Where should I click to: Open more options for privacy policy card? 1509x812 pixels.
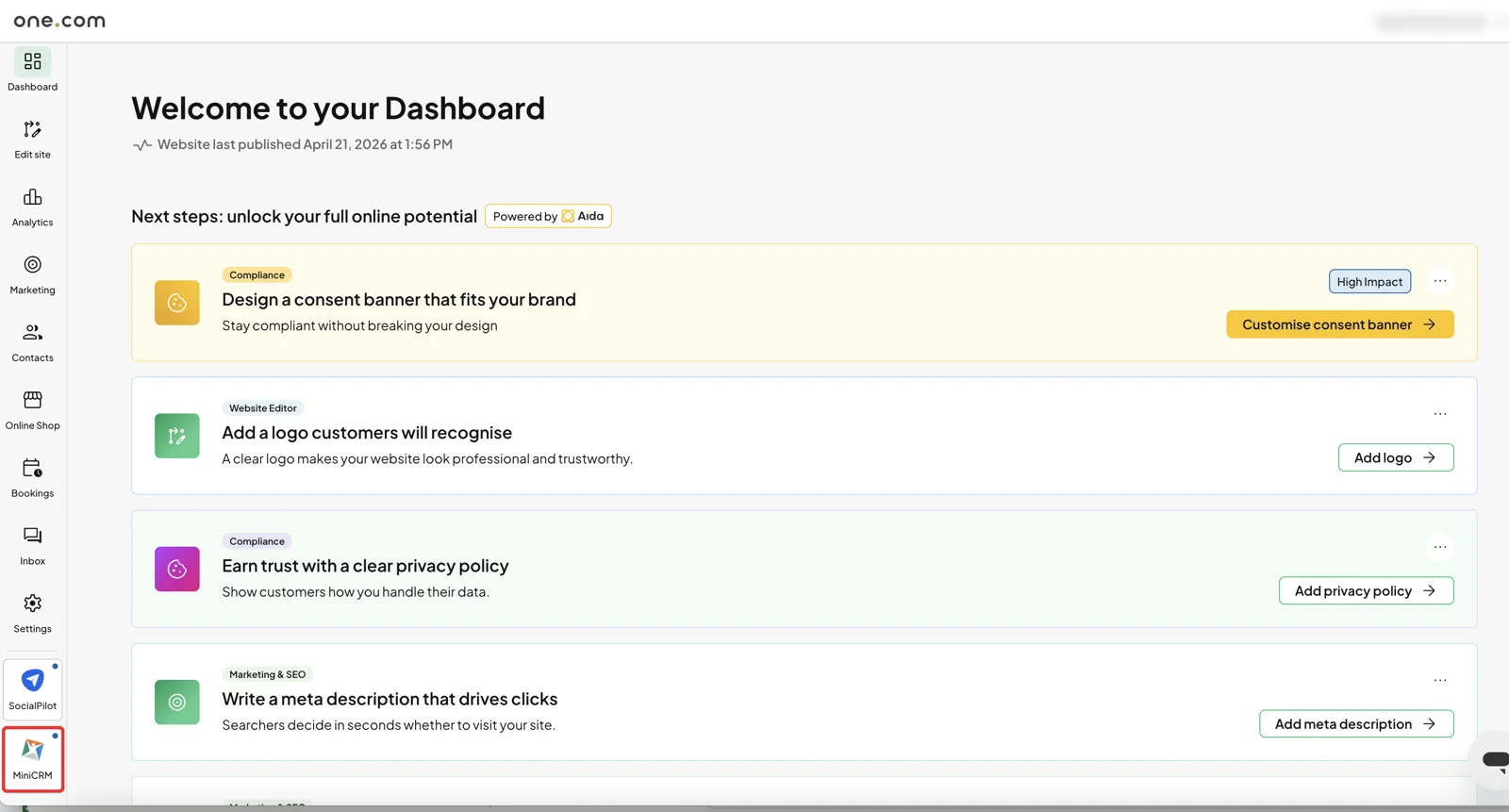pos(1440,547)
